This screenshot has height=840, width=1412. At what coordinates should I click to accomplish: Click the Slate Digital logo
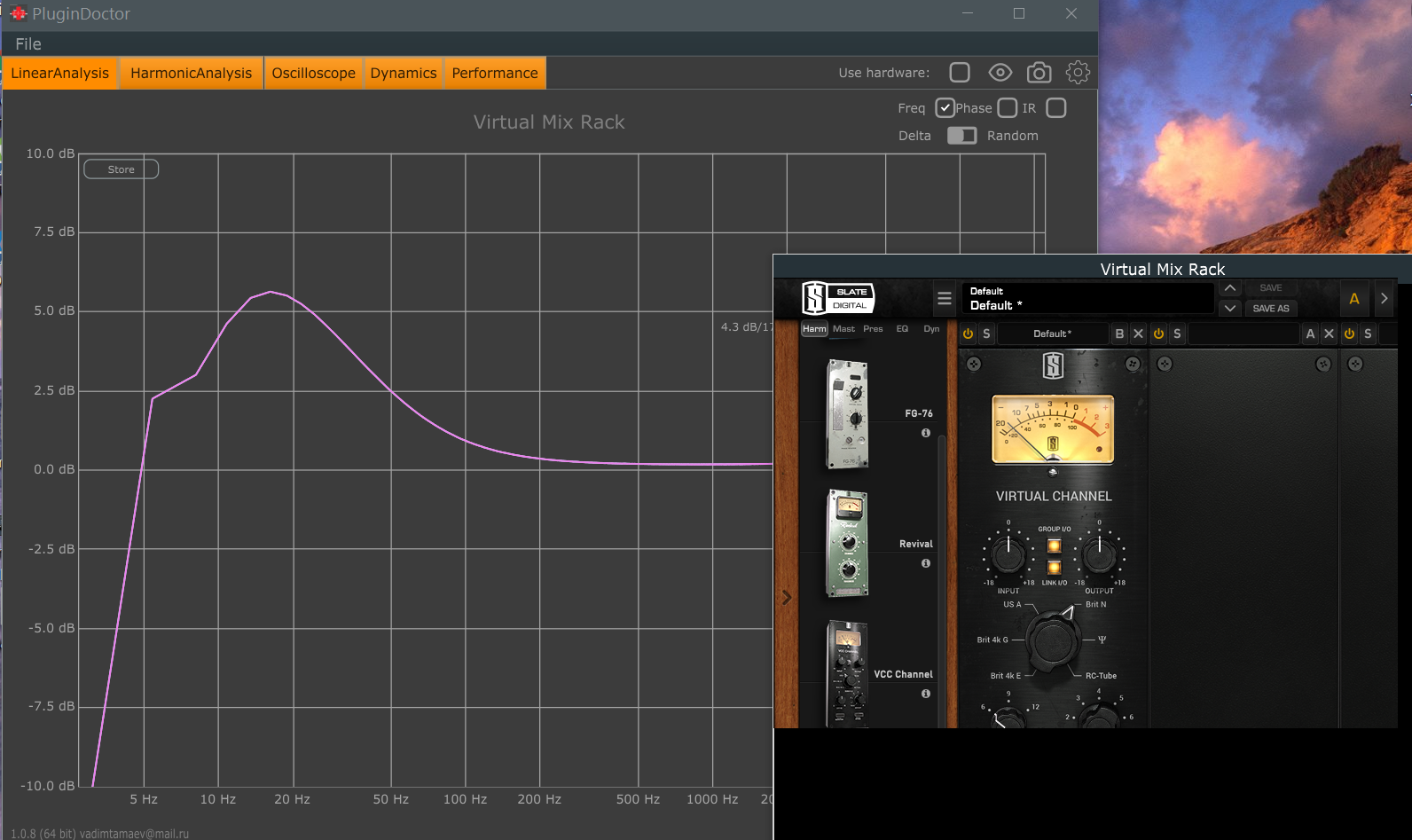(x=838, y=298)
